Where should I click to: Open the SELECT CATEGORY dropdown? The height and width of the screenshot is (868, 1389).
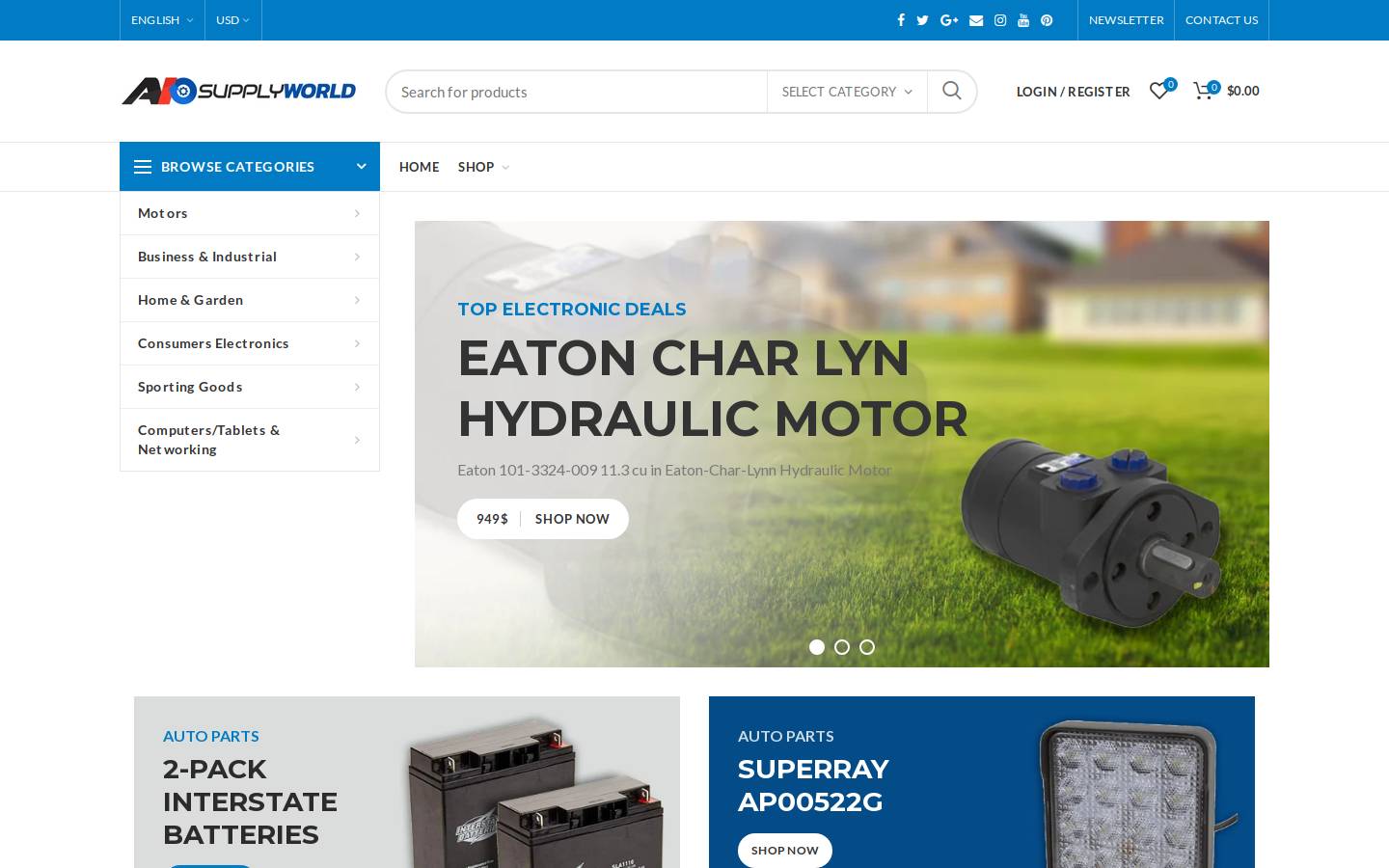click(x=847, y=92)
